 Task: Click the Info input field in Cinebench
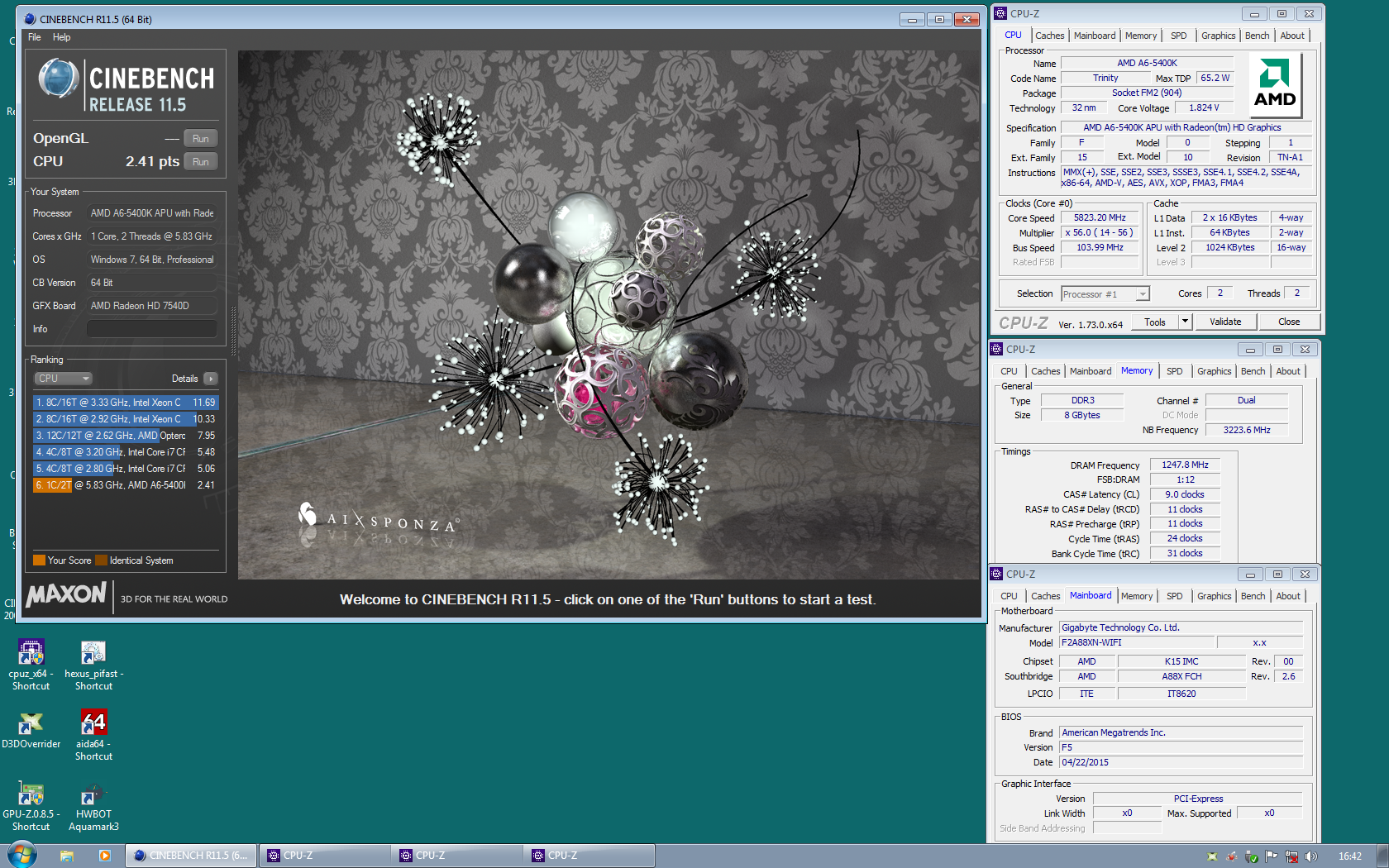[152, 329]
